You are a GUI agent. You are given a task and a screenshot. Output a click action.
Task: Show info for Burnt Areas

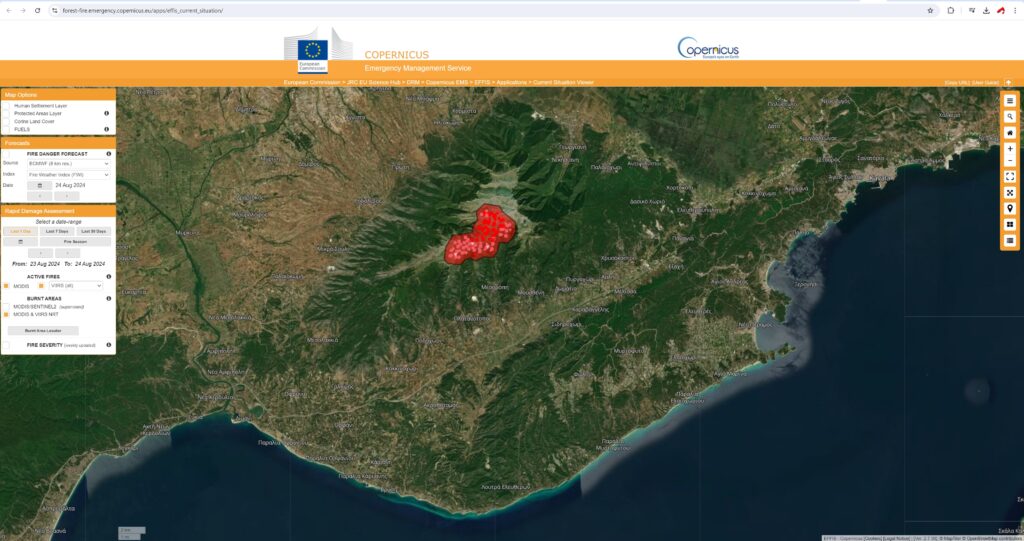click(x=108, y=299)
